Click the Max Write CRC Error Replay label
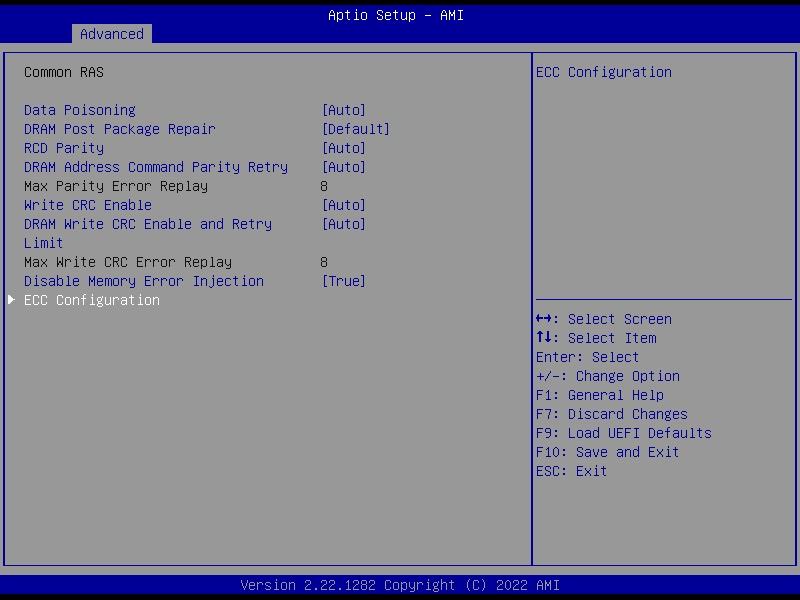 128,262
